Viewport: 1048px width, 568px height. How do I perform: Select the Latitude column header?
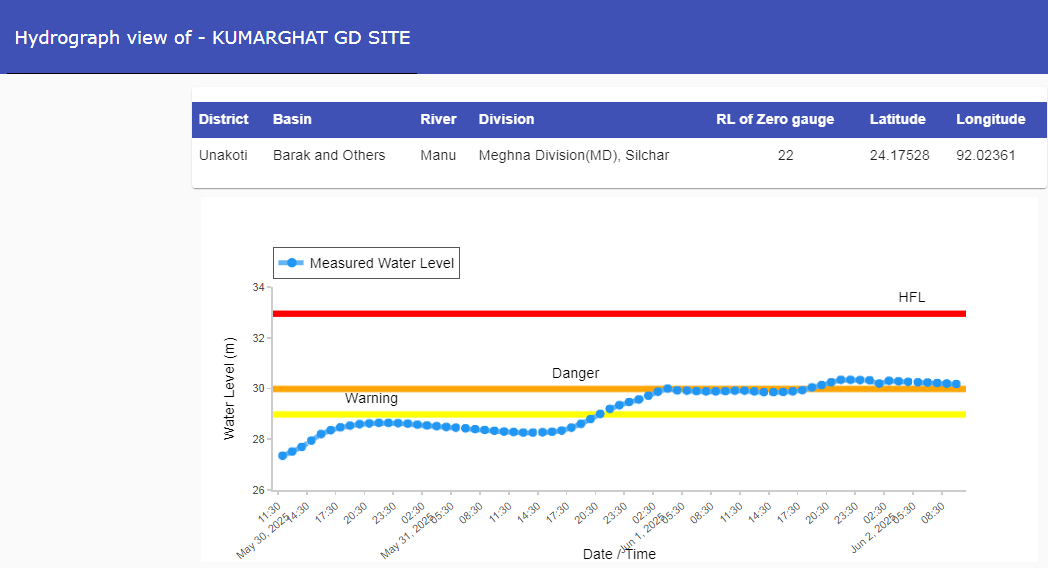tap(898, 120)
